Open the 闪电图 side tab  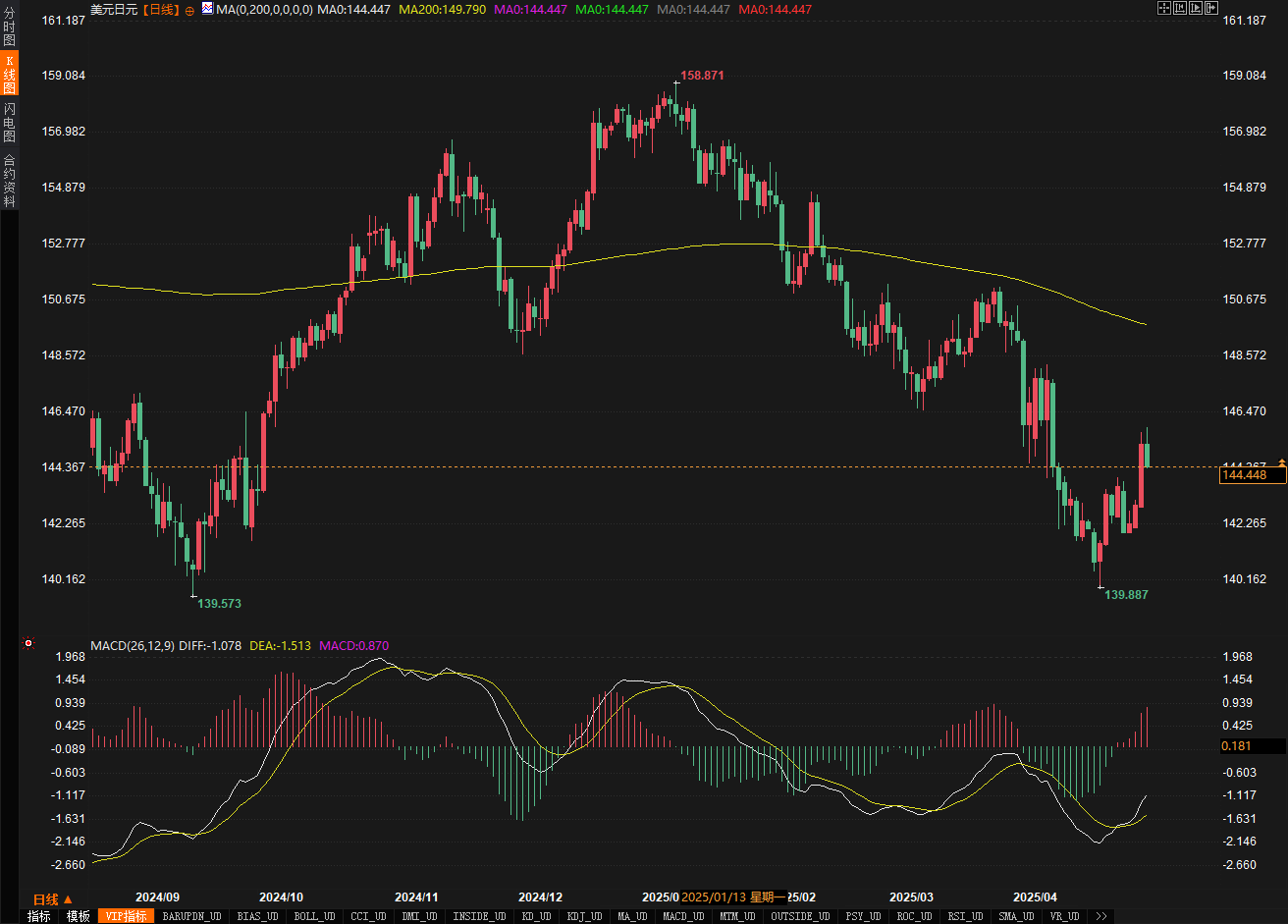(x=10, y=123)
